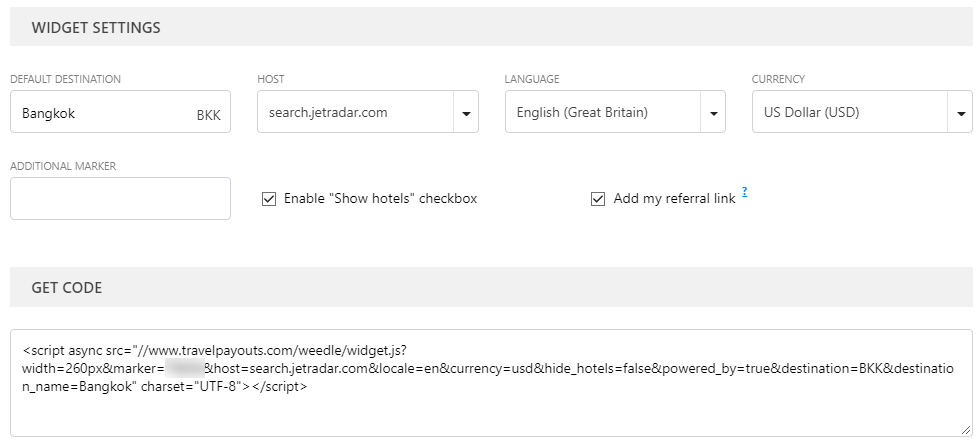Uncheck the Add my referral link checkbox

coord(598,199)
